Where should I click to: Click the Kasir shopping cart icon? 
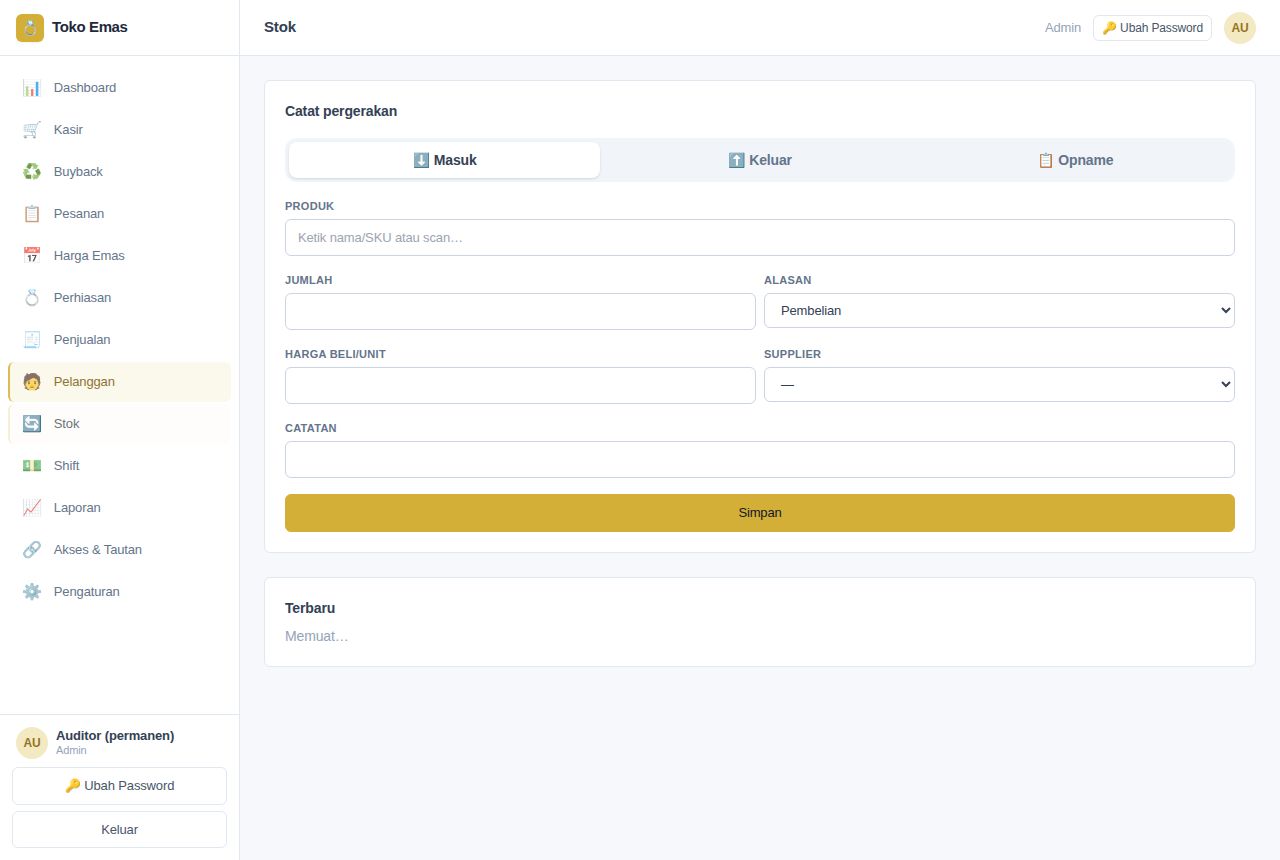pyautogui.click(x=32, y=130)
